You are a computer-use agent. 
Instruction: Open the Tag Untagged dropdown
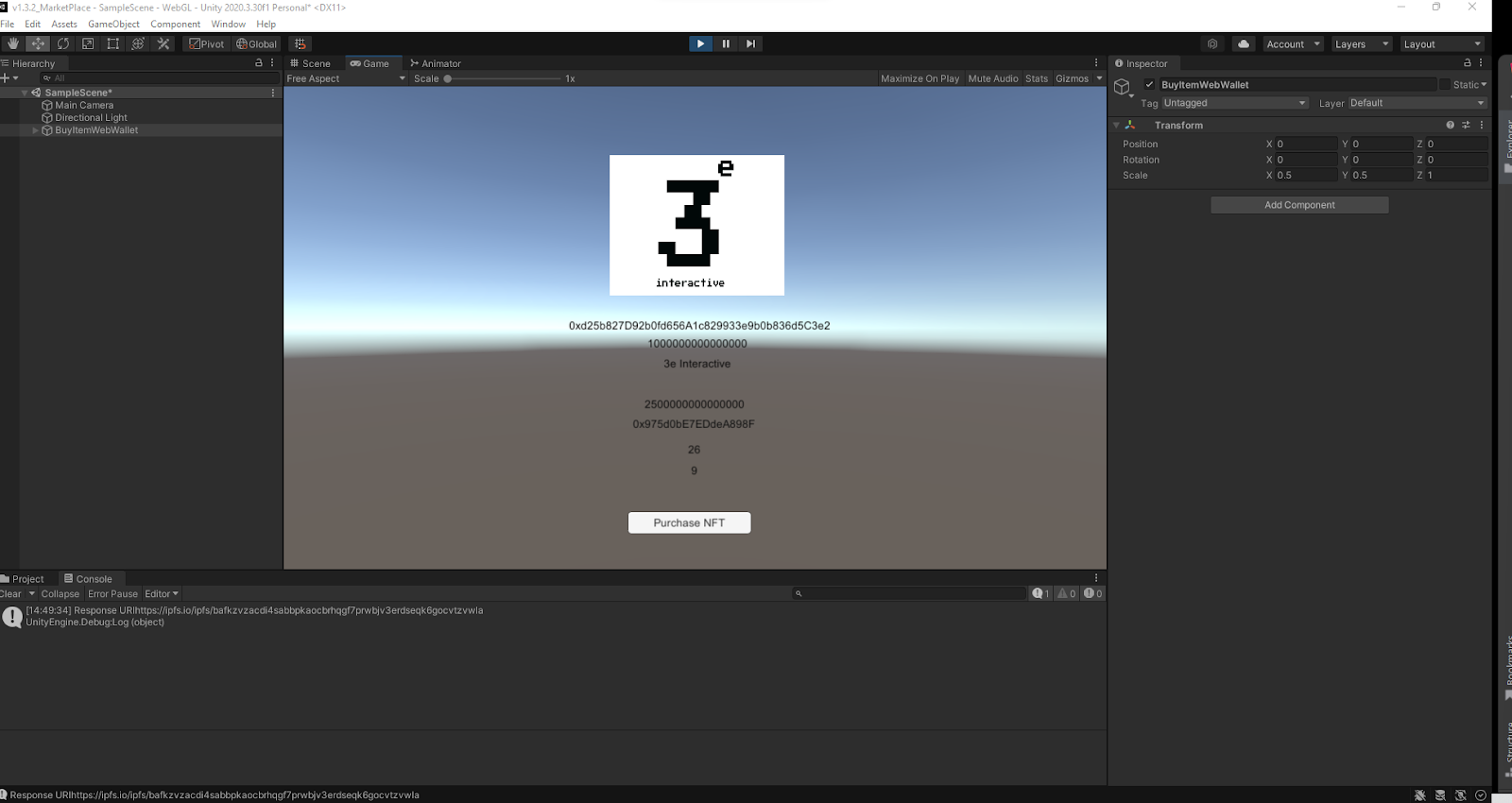[1234, 103]
